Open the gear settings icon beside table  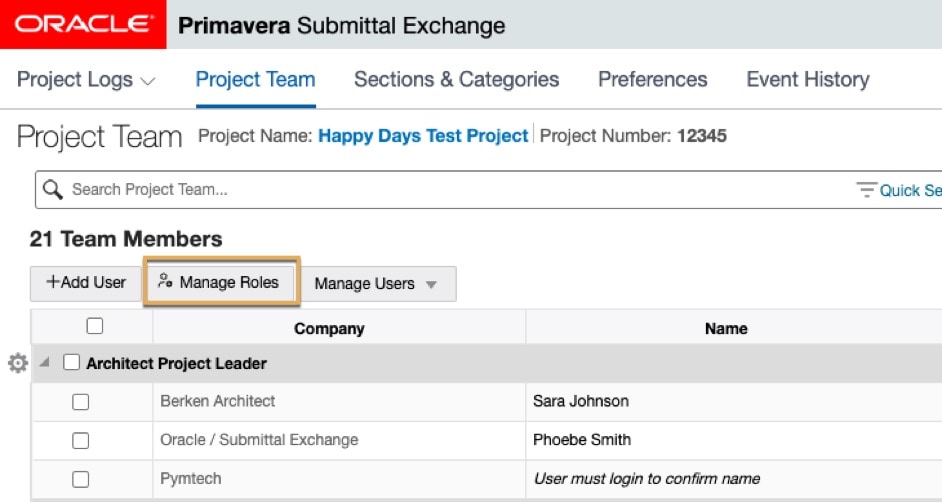pos(17,363)
